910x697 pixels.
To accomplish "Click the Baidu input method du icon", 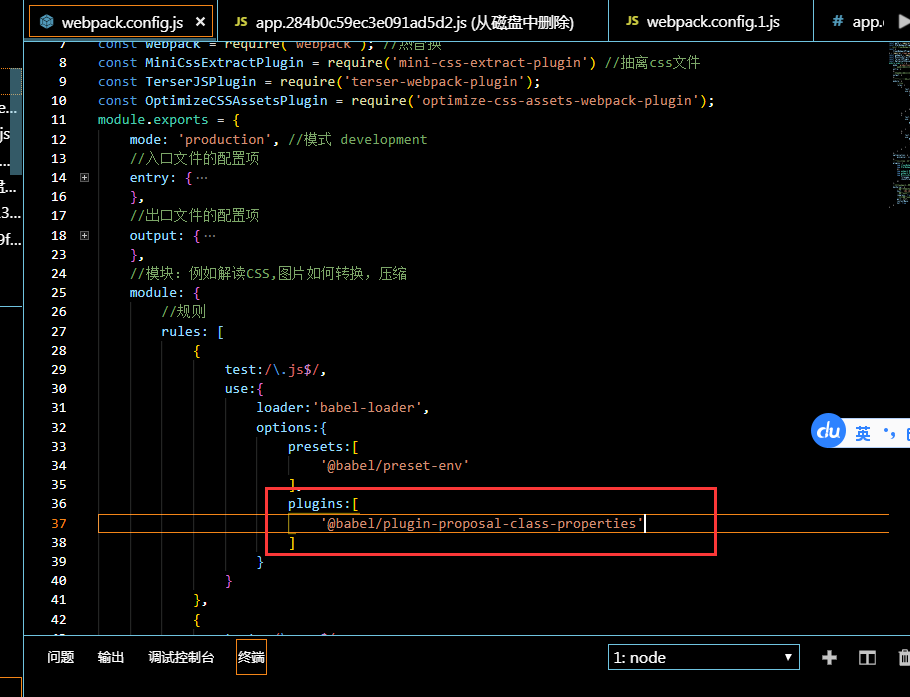I will click(x=828, y=431).
